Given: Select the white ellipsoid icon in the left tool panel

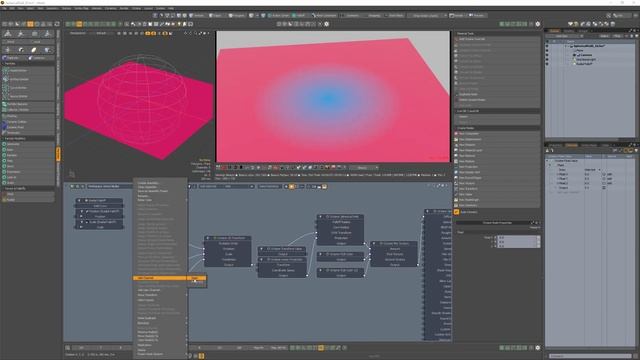Looking at the screenshot, I should [34, 50].
